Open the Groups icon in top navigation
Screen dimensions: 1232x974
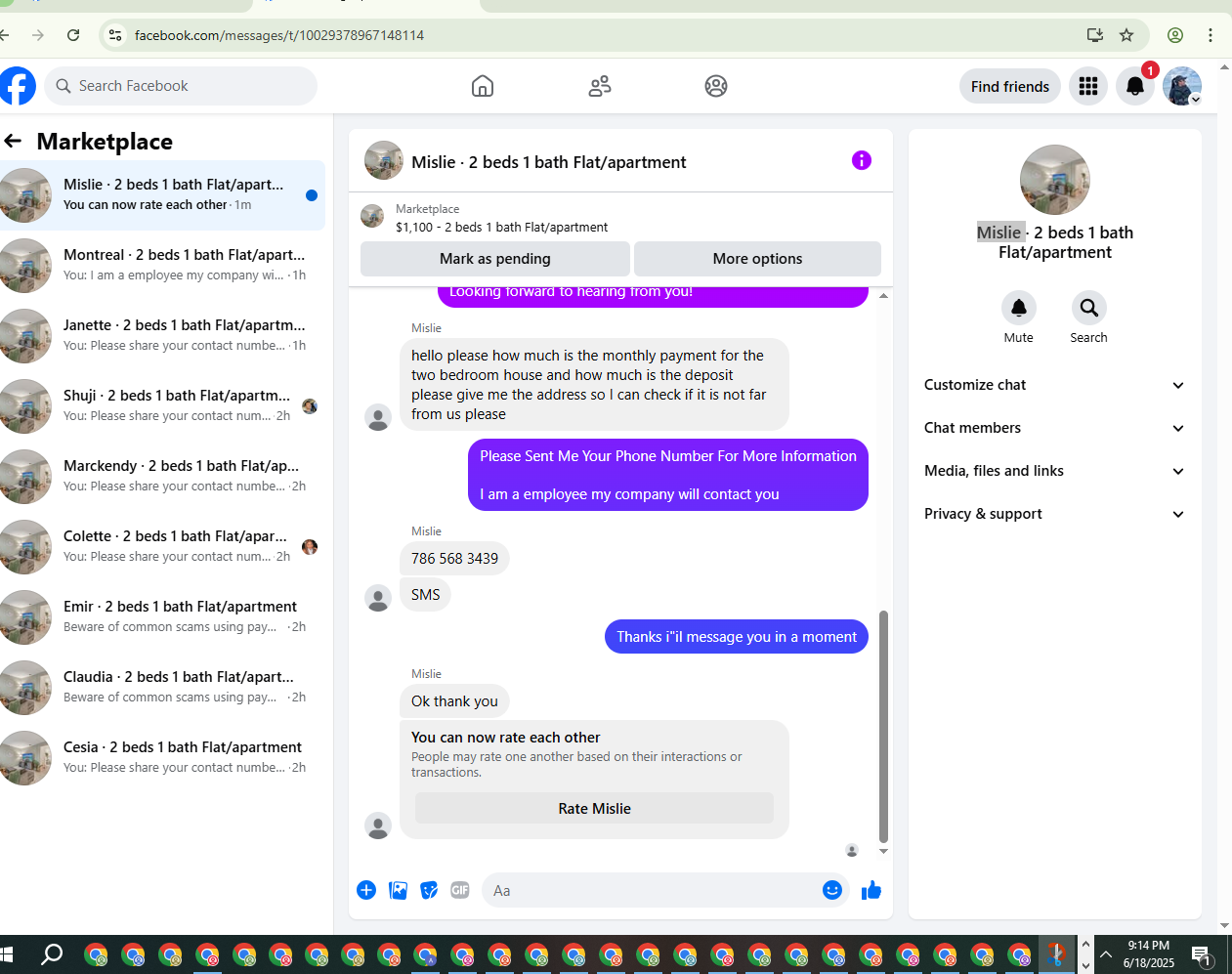coord(716,86)
